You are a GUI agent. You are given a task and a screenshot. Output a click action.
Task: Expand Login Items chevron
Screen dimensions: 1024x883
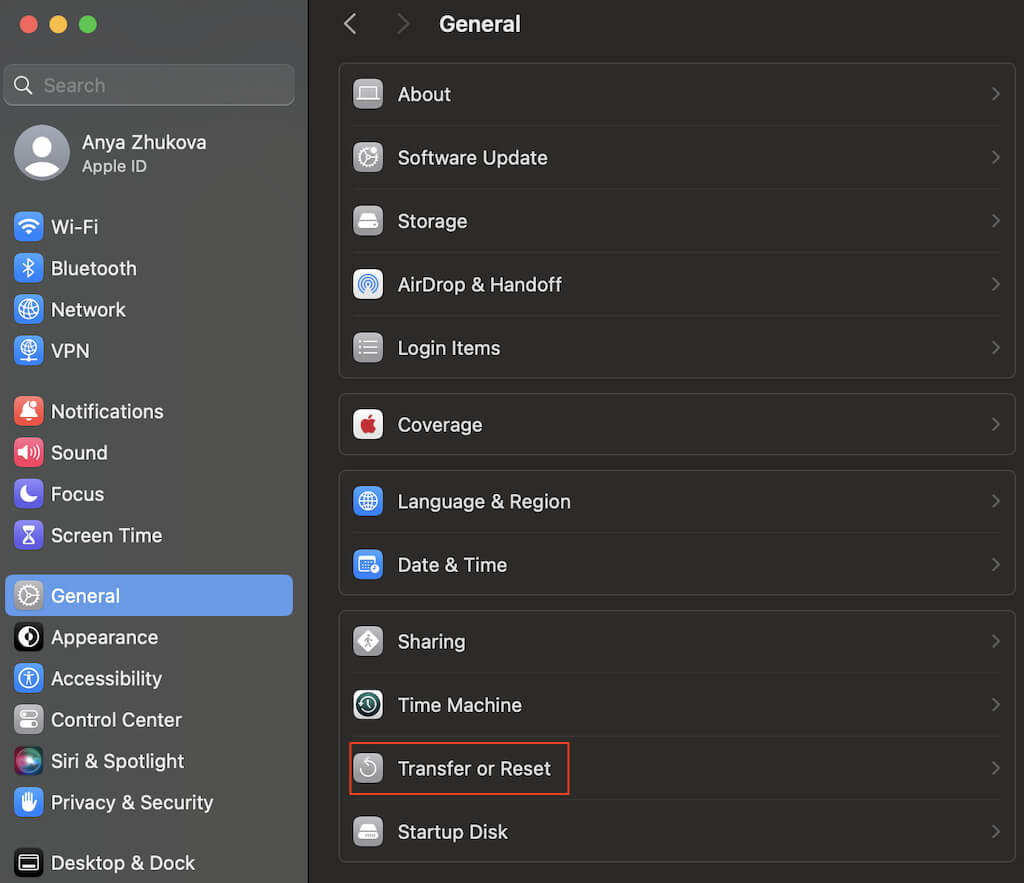coord(995,347)
